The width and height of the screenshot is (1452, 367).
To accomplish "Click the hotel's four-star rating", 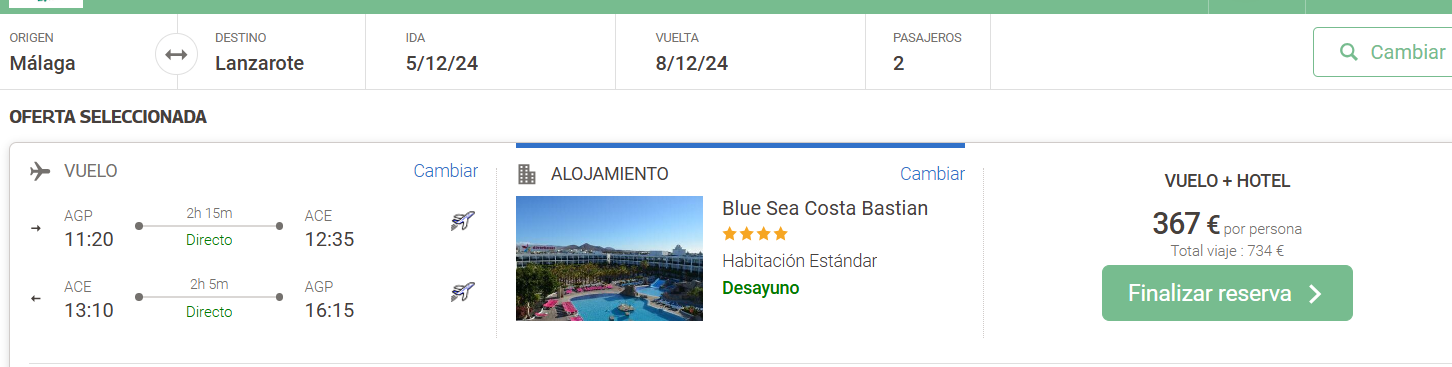I will [755, 234].
